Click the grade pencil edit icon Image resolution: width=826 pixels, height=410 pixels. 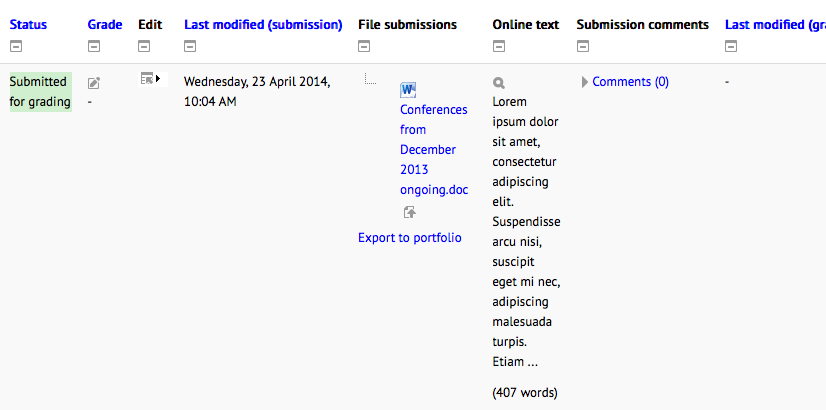pos(94,83)
